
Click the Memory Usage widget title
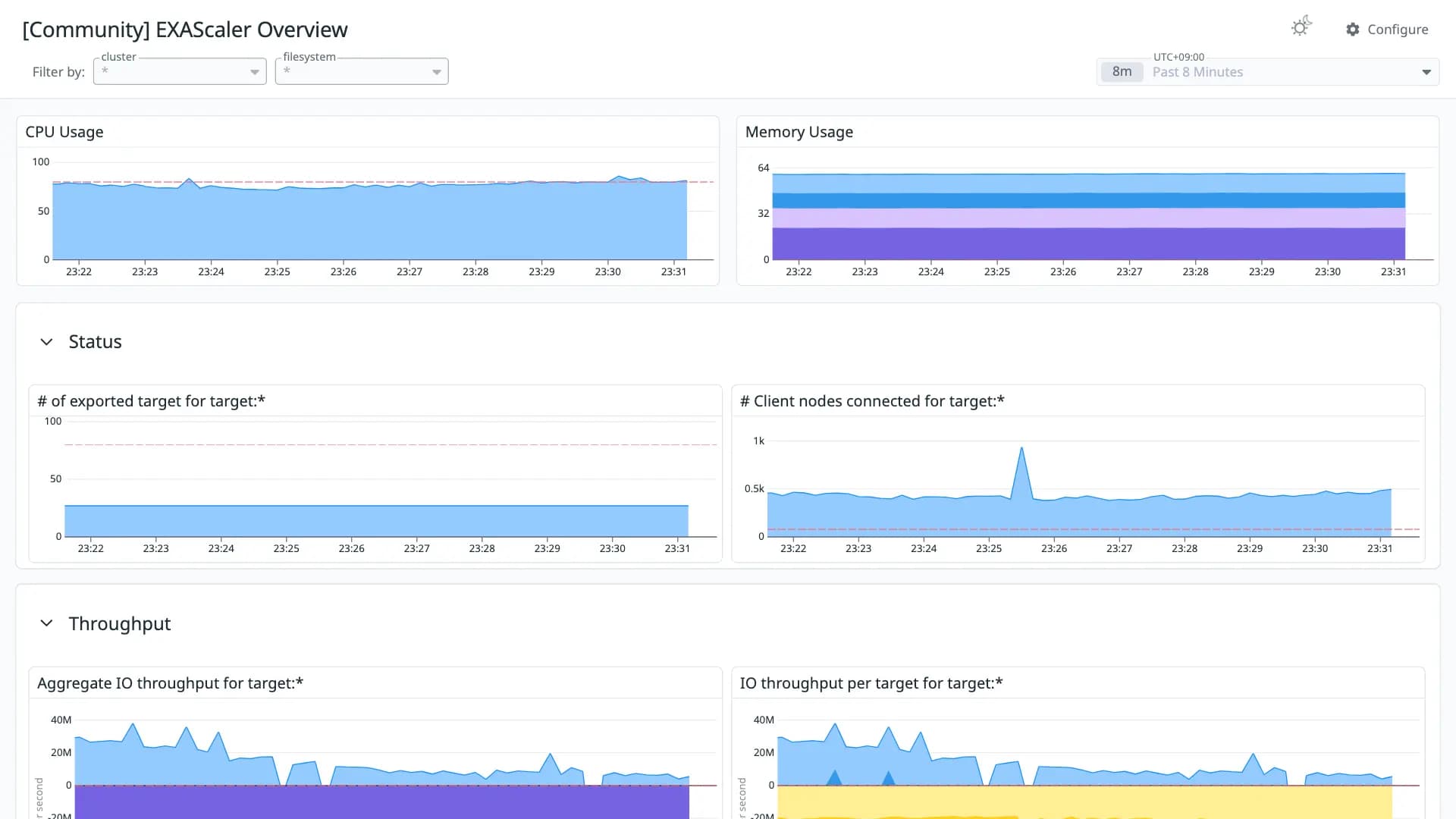[799, 132]
